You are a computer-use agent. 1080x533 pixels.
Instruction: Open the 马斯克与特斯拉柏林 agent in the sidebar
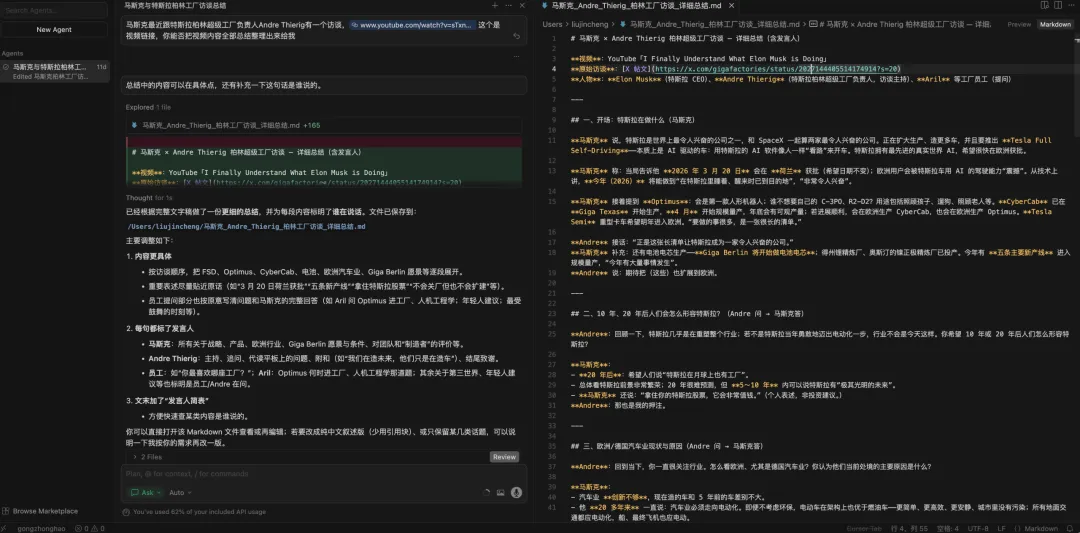54,72
